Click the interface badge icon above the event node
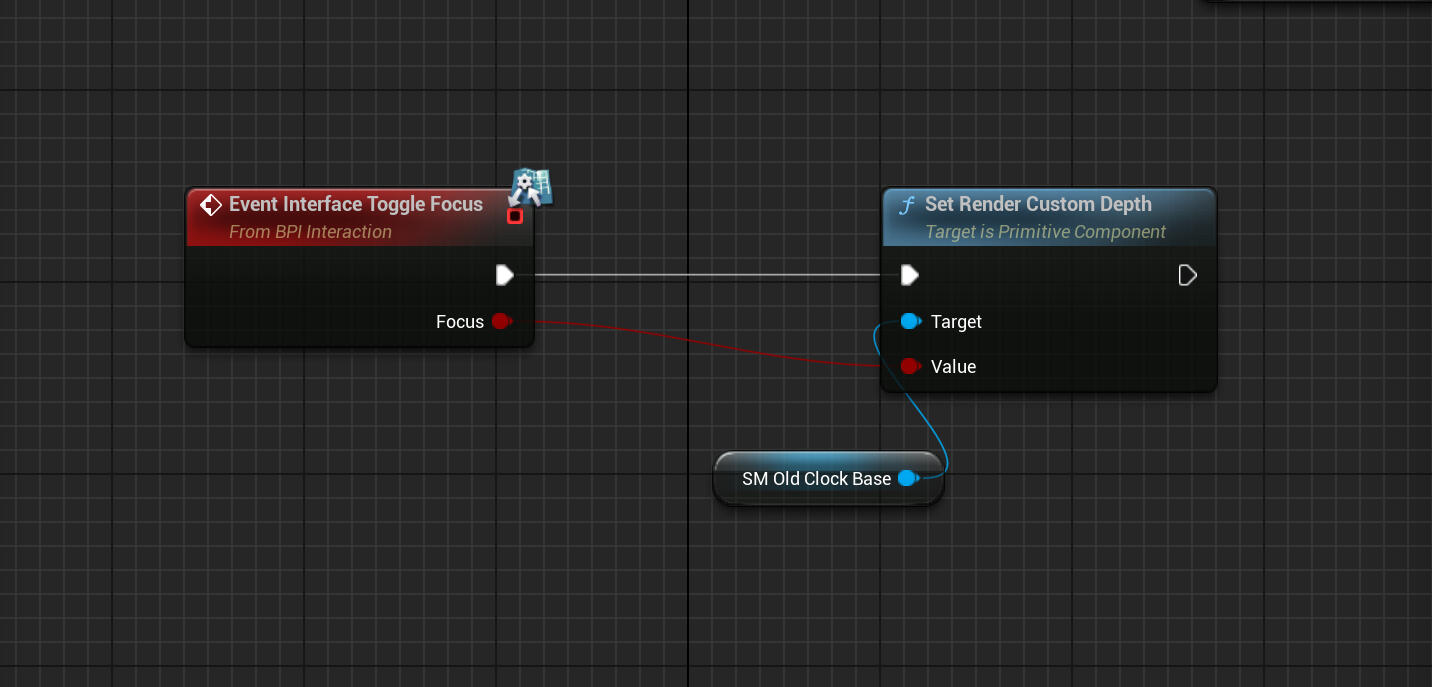Viewport: 1432px width, 687px height. 532,186
